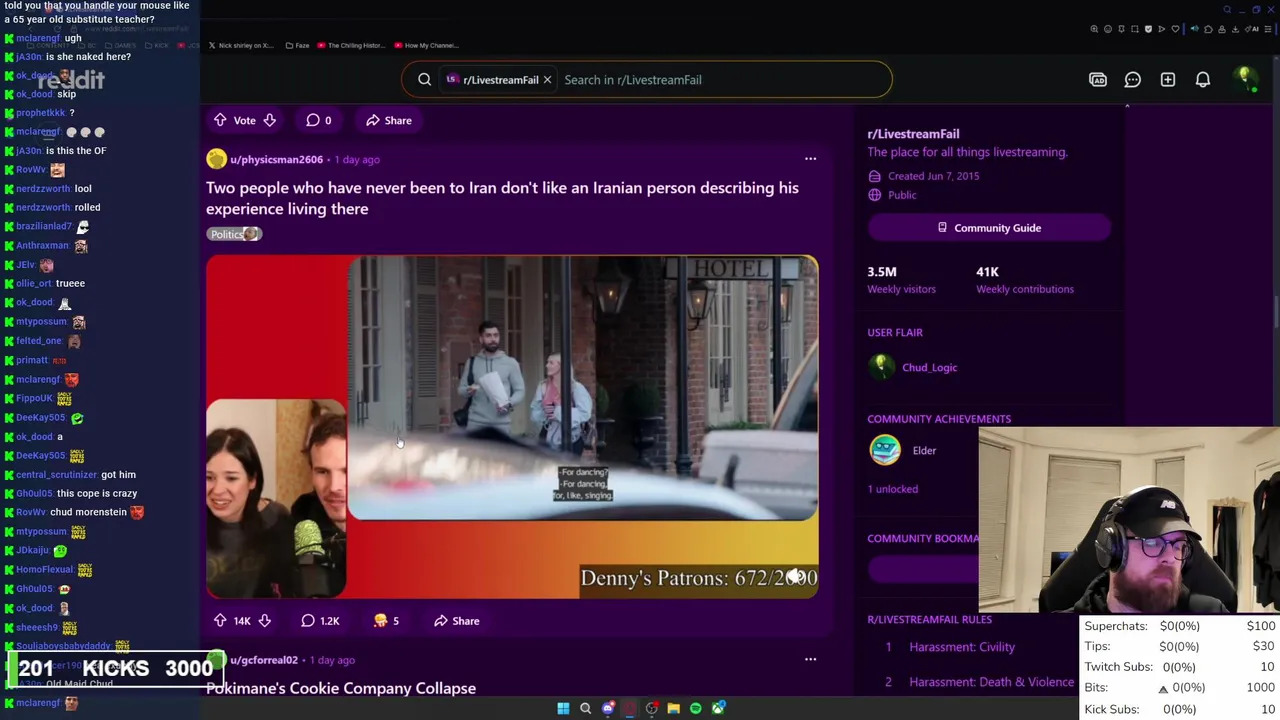1280x720 pixels.
Task: Open comments showing 0 on top post
Action: click(x=319, y=120)
